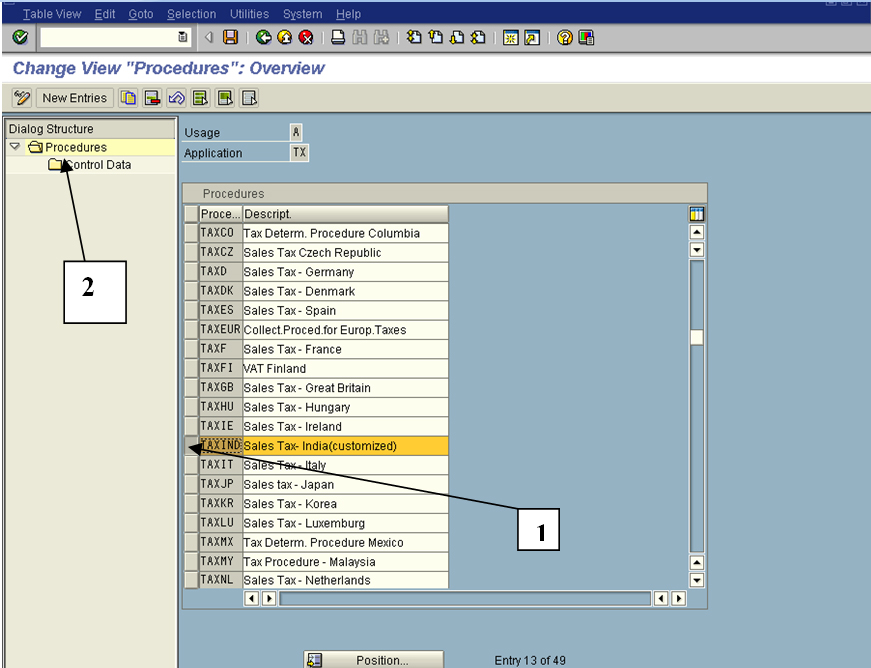Click the Save floppy disk icon
The image size is (871, 668).
(x=230, y=37)
